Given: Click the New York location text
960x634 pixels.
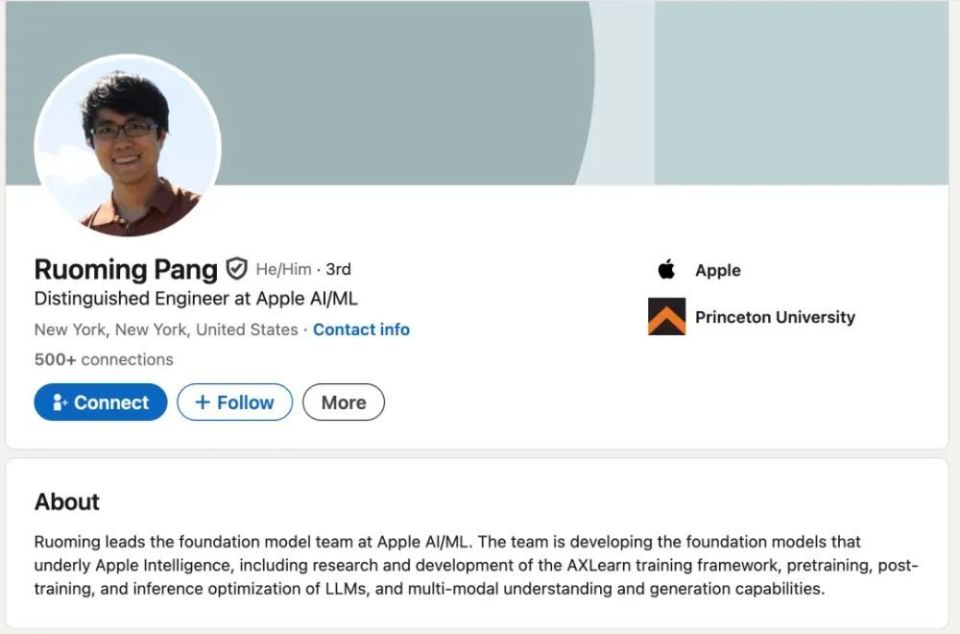Looking at the screenshot, I should click(x=165, y=329).
